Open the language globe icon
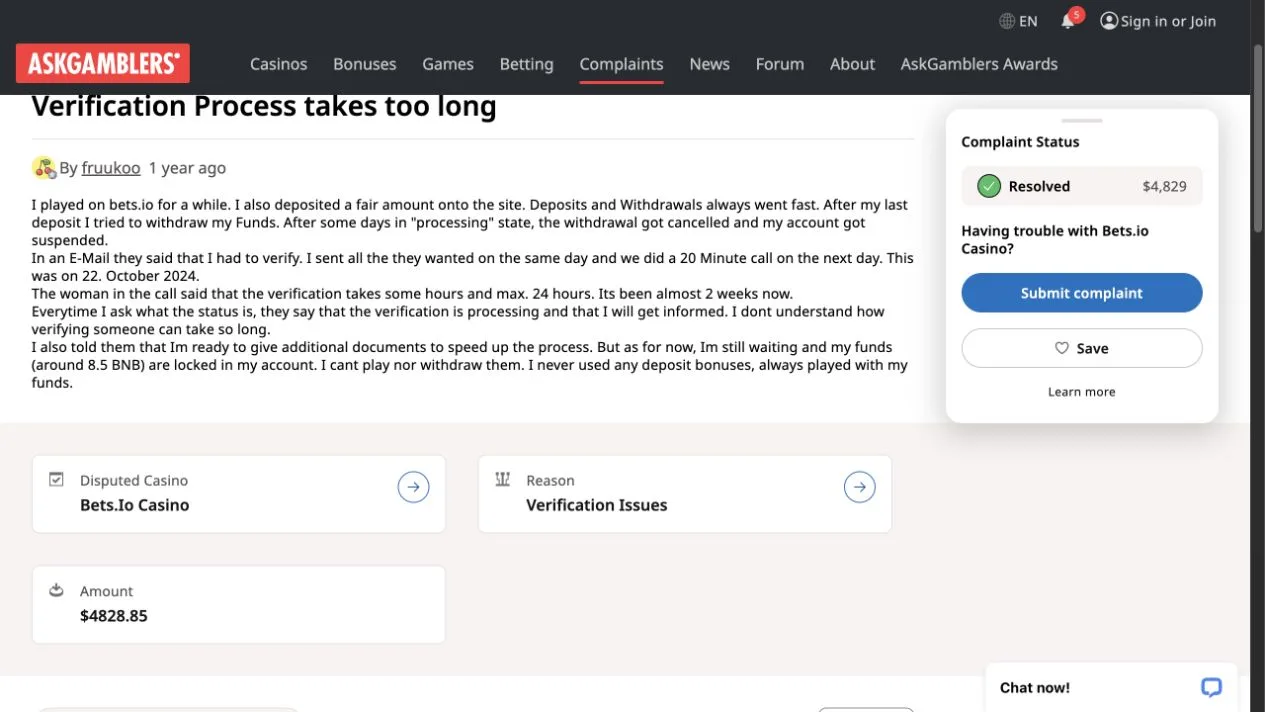1265x712 pixels. (1007, 21)
